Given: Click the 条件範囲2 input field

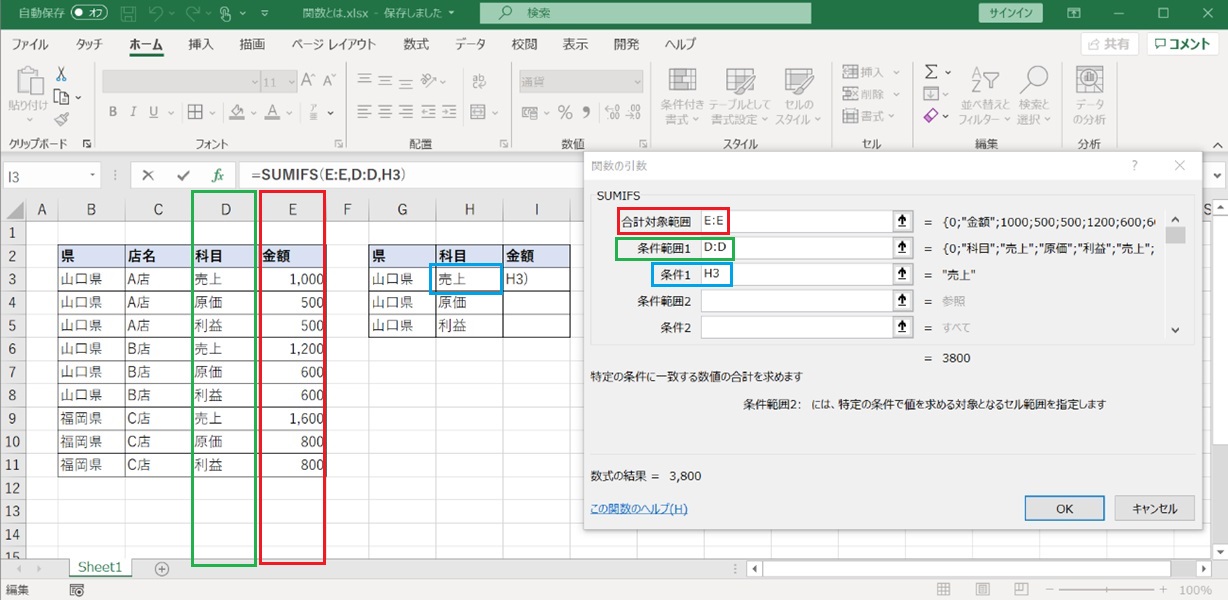Looking at the screenshot, I should 795,300.
